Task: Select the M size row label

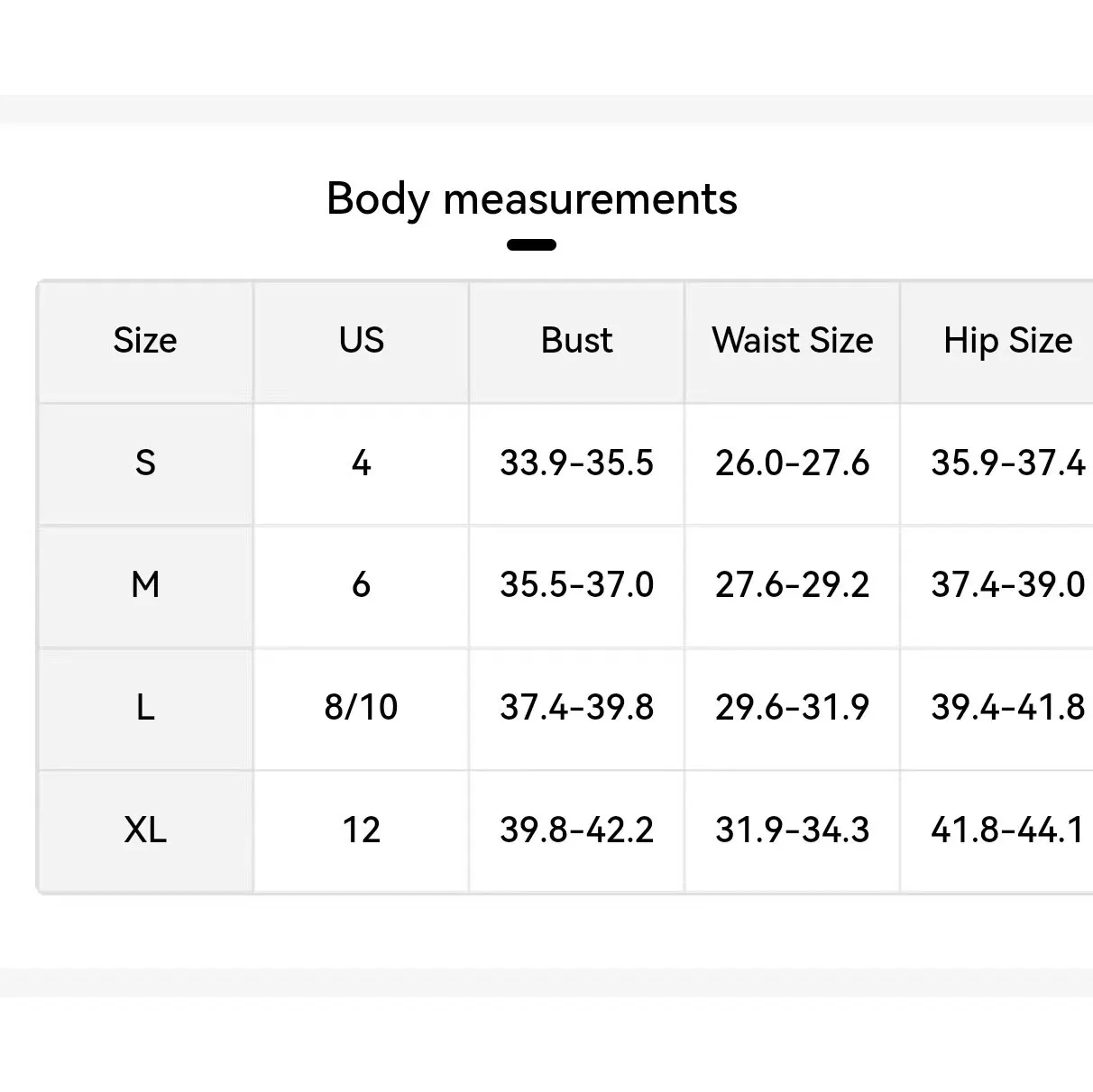Action: coord(145,585)
